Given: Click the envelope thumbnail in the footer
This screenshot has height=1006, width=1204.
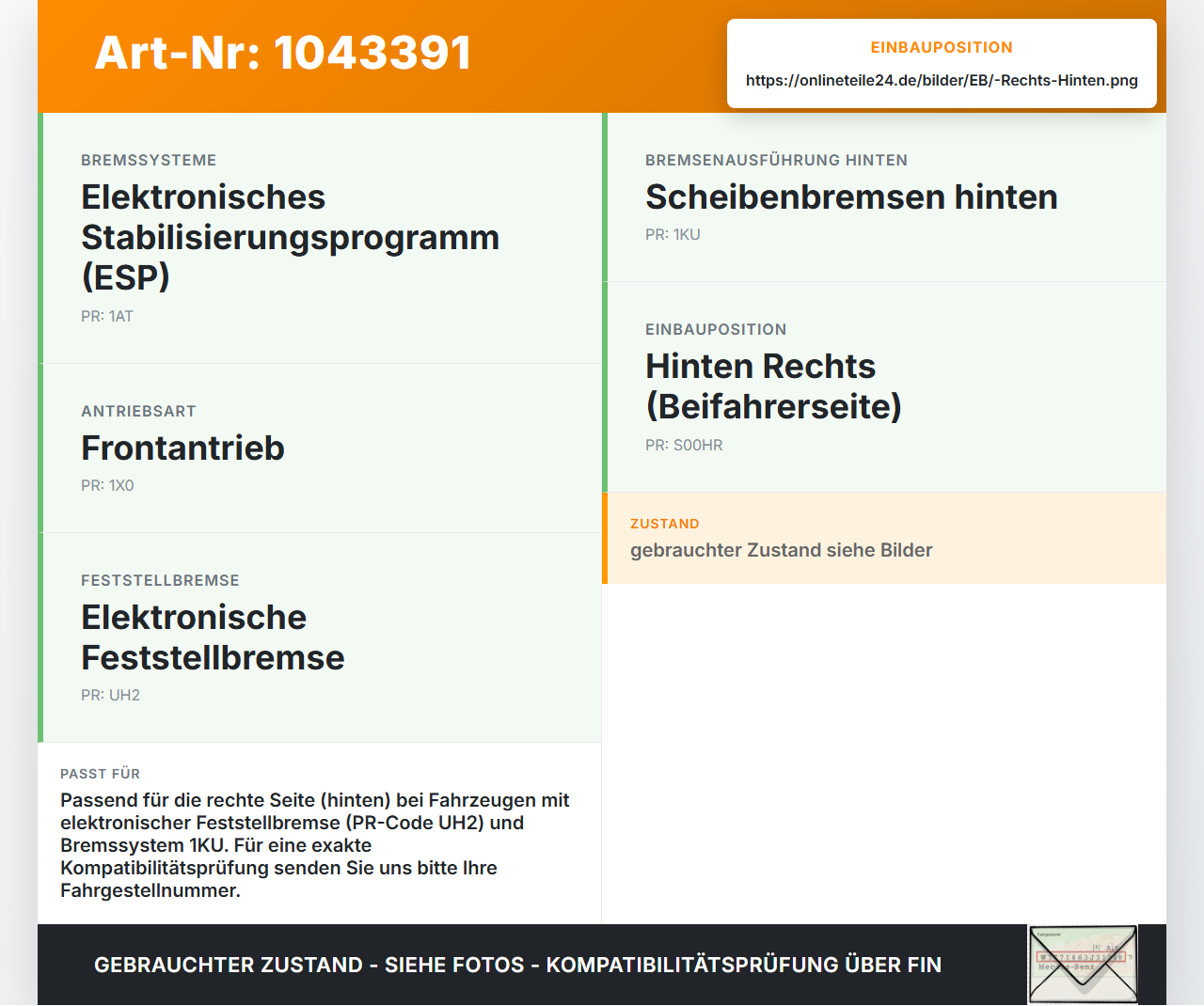Looking at the screenshot, I should pos(1083,965).
